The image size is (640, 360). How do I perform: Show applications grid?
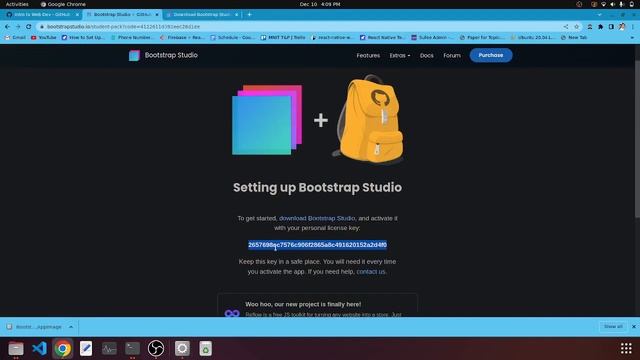[626, 348]
